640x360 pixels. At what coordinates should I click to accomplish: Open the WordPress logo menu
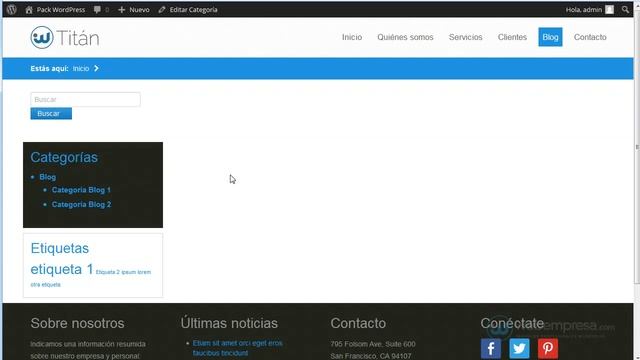pyautogui.click(x=11, y=9)
